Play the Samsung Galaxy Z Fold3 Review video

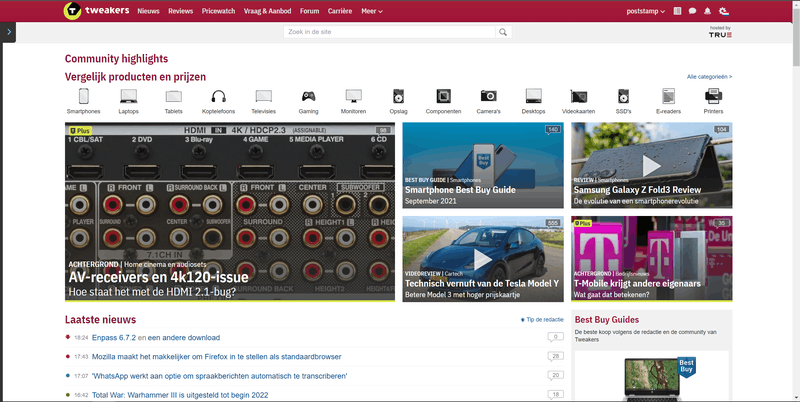pyautogui.click(x=652, y=165)
